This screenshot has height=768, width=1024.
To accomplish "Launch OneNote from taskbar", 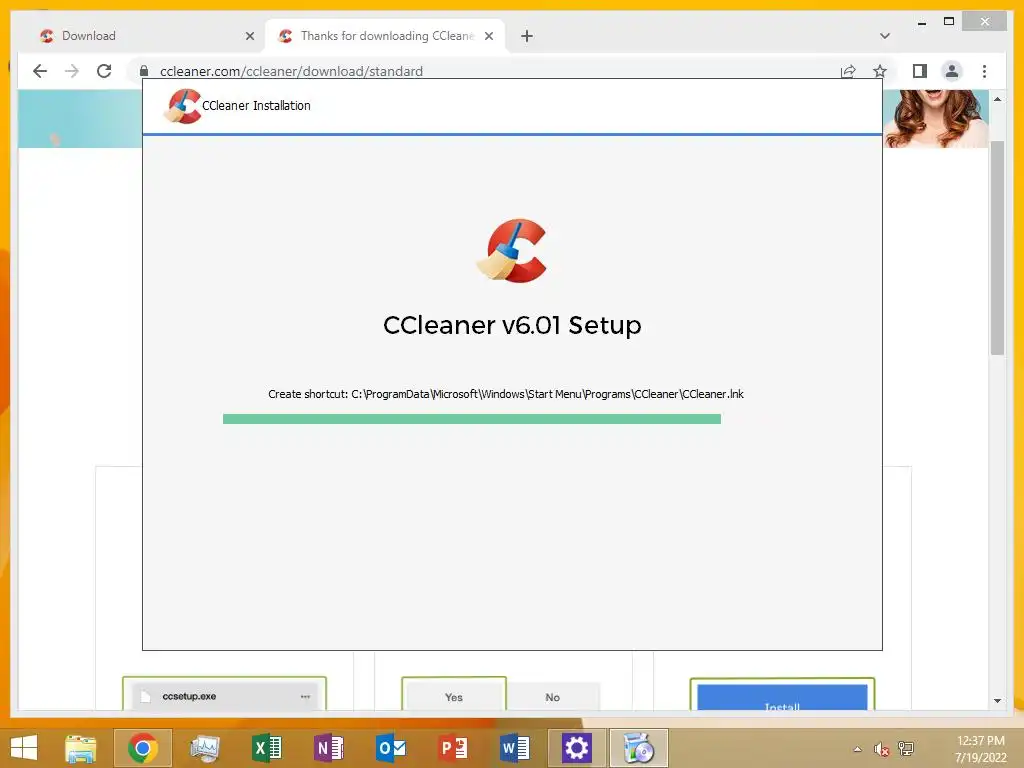I will tap(328, 748).
